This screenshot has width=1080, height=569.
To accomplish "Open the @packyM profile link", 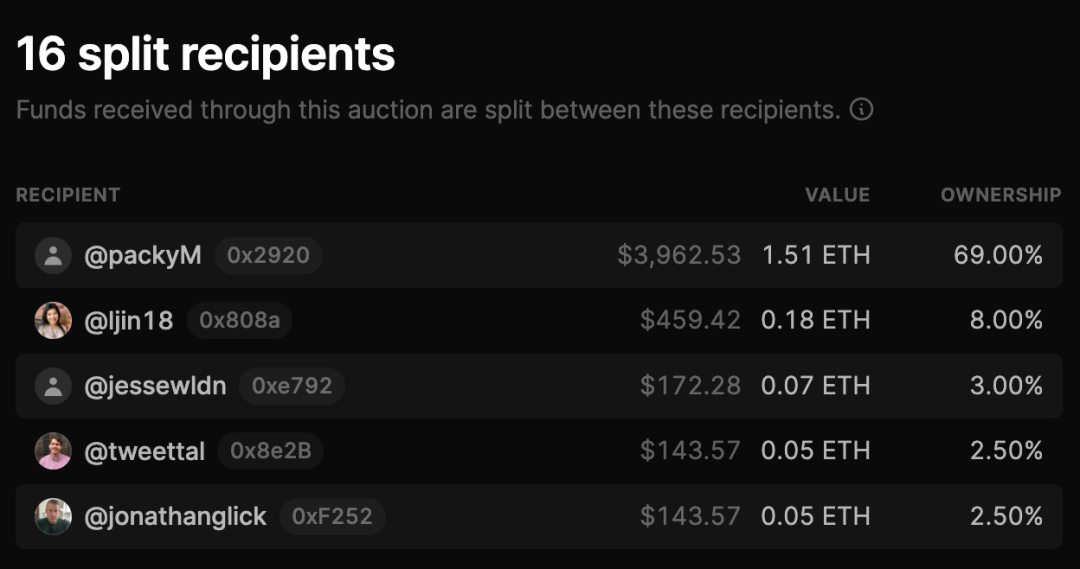I will point(143,256).
